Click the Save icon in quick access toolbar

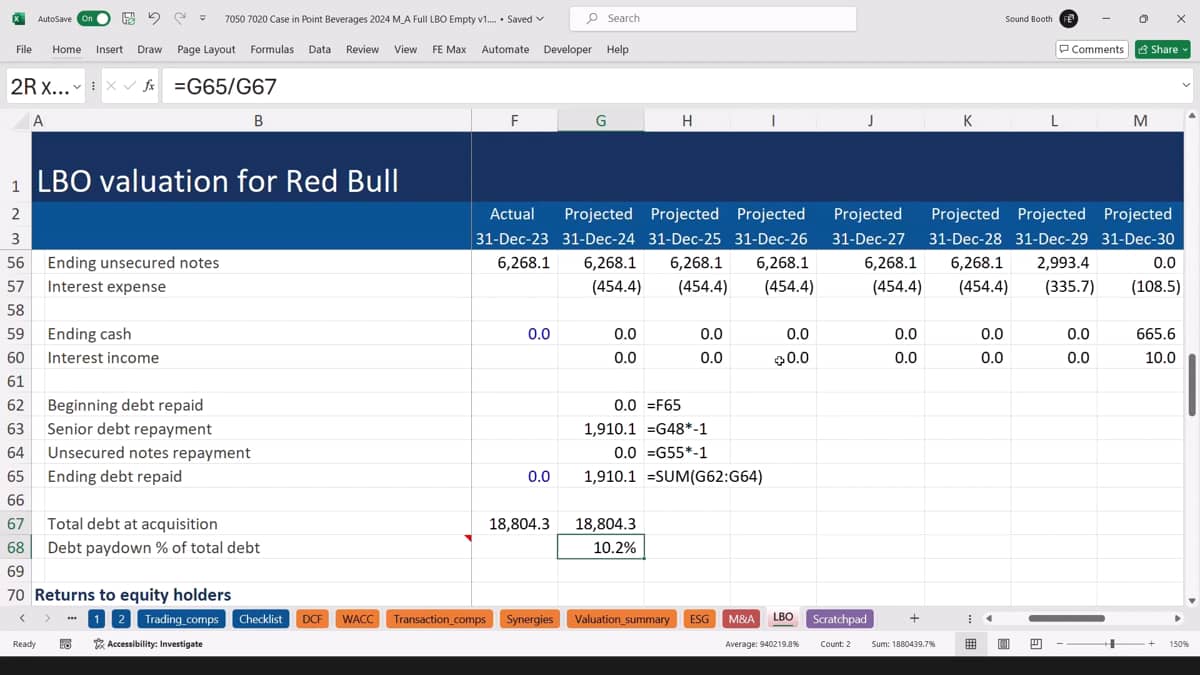[x=128, y=18]
